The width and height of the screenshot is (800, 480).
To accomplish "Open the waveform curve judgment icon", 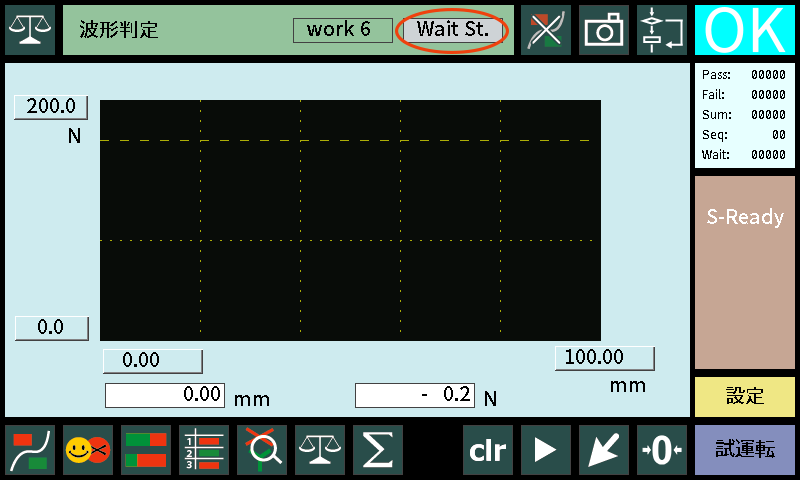I will coord(30,450).
